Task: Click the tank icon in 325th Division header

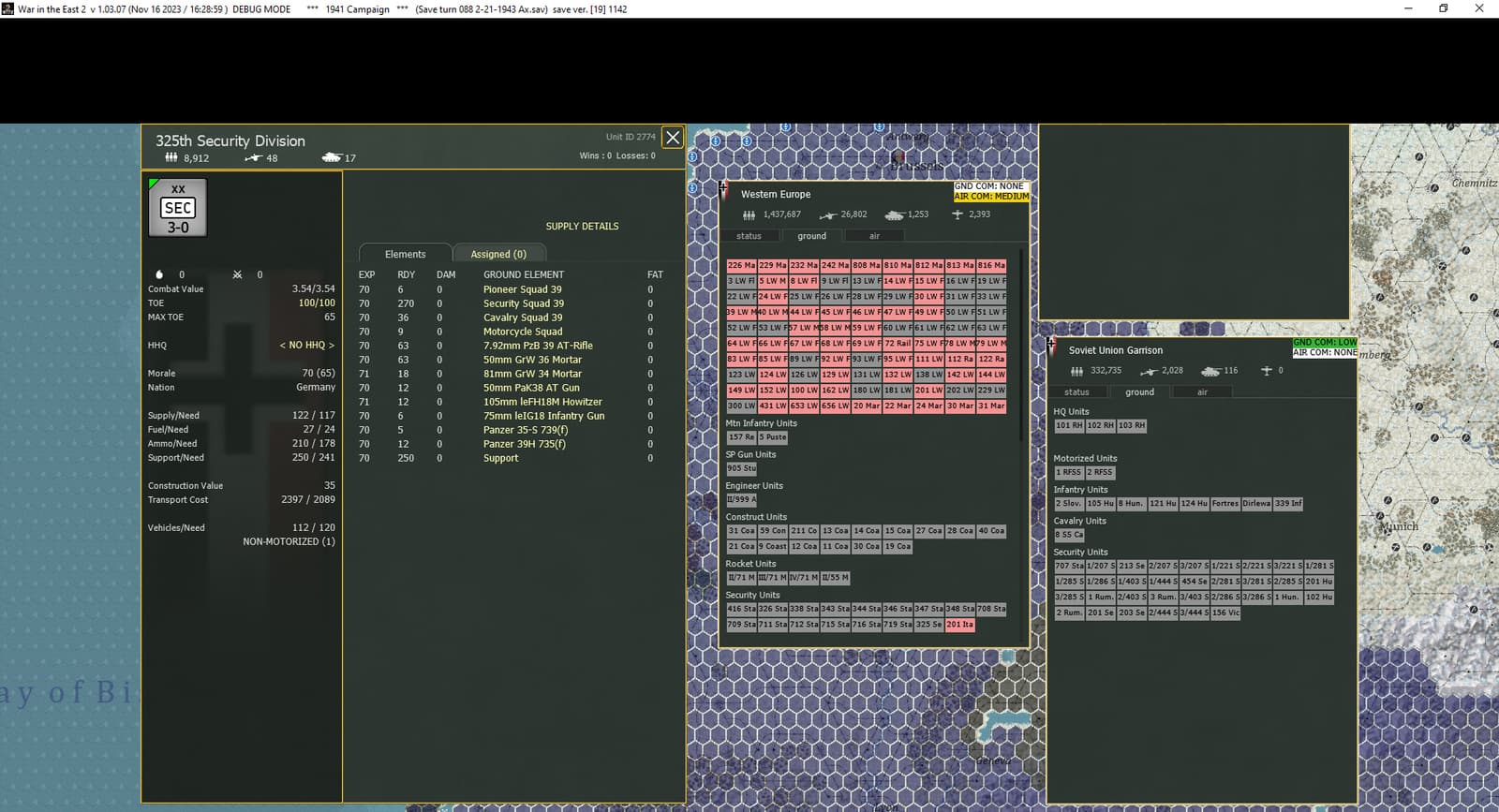Action: pyautogui.click(x=332, y=158)
